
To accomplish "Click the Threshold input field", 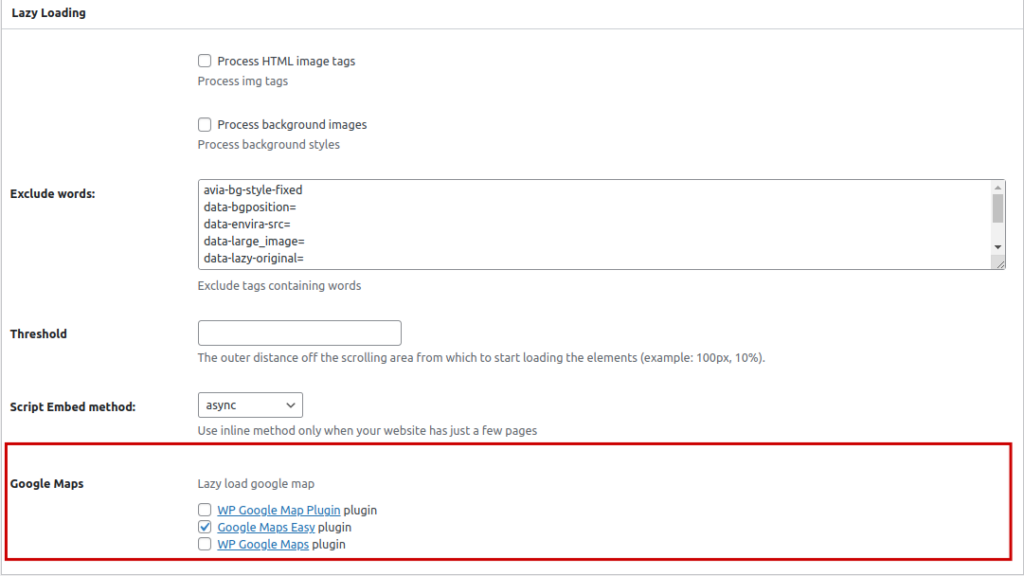I will click(x=299, y=333).
